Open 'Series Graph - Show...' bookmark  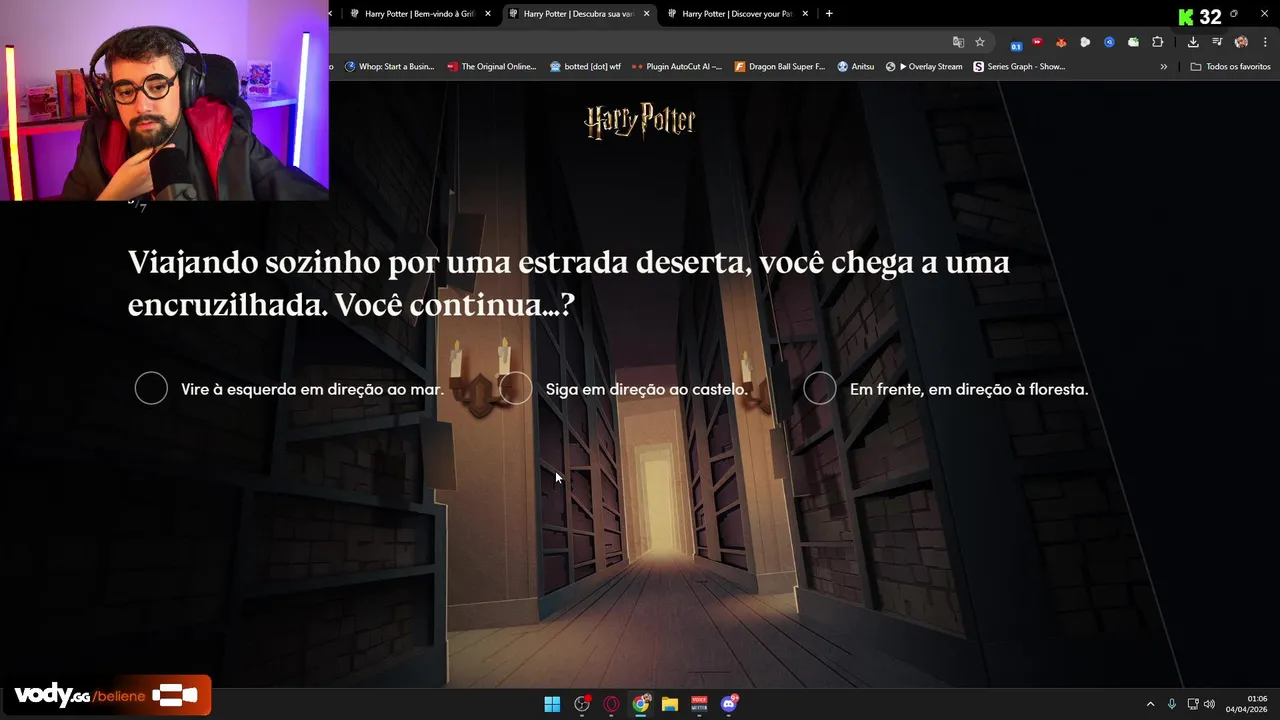pos(1019,67)
